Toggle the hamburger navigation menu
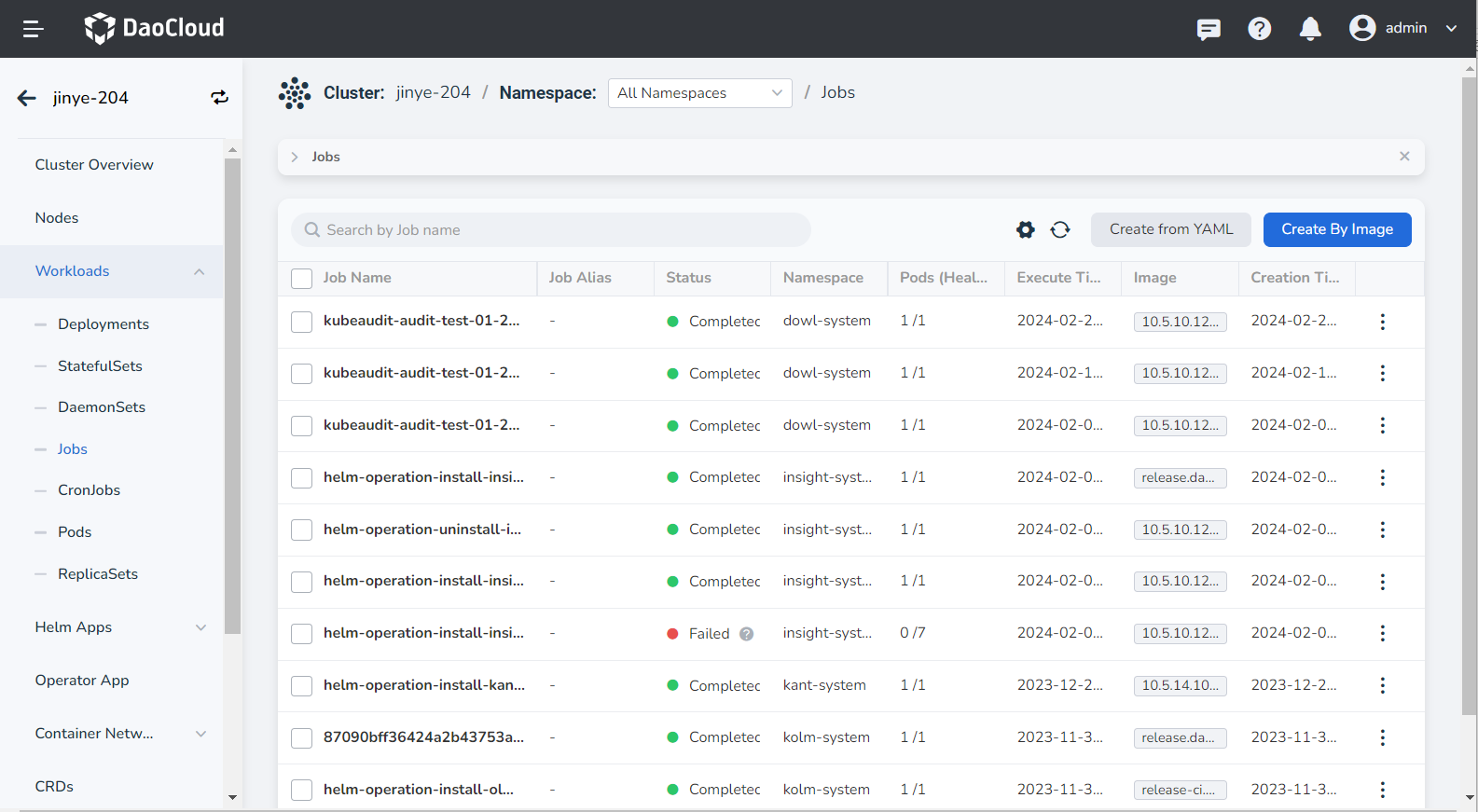The height and width of the screenshot is (812, 1478). [34, 29]
